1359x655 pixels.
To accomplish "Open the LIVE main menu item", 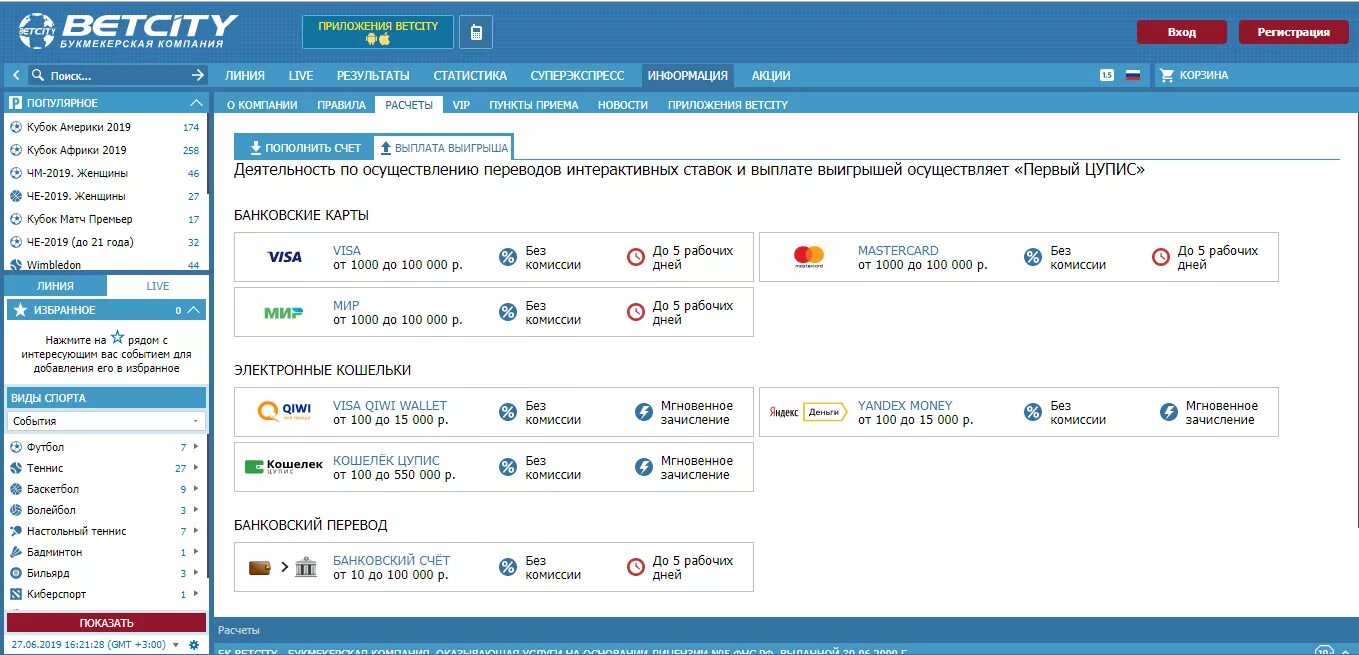I will point(301,75).
